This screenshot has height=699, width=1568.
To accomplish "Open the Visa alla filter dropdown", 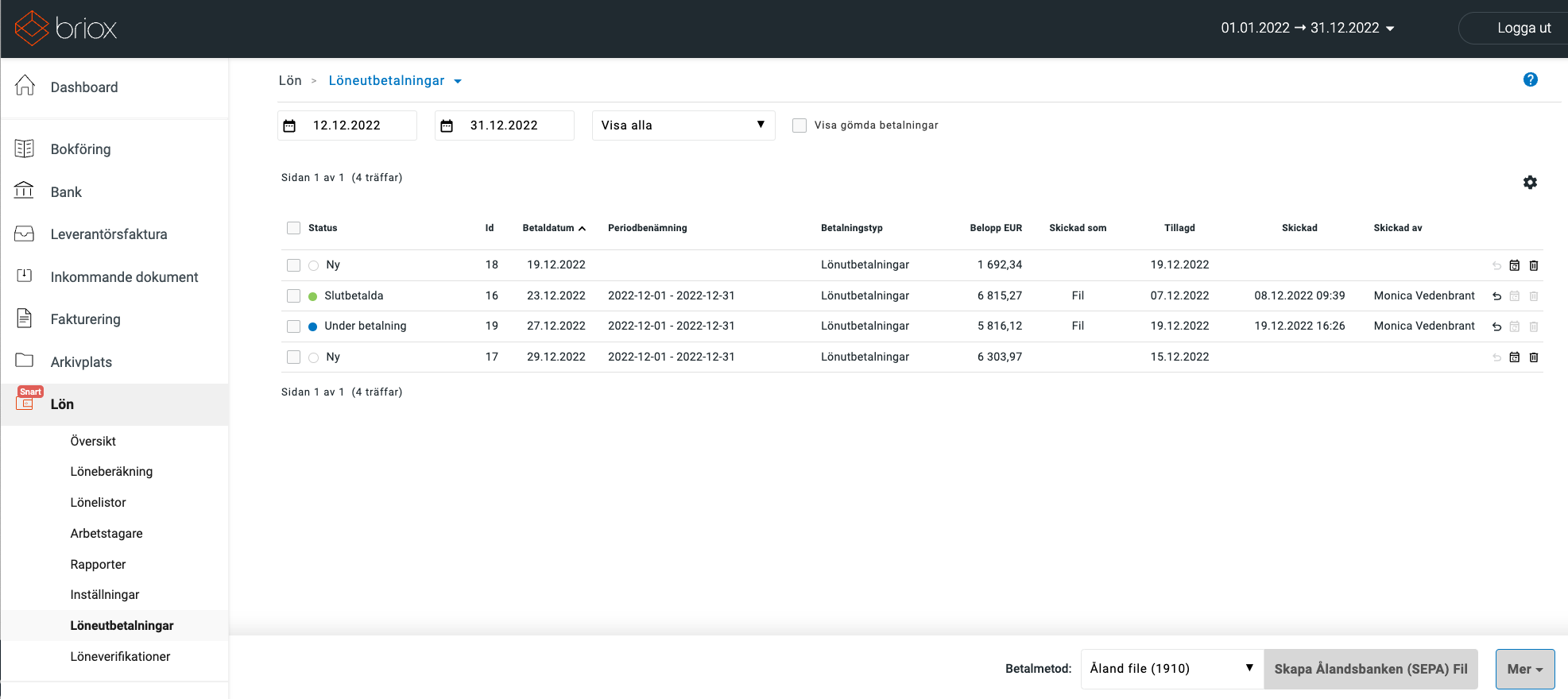I will pos(683,126).
